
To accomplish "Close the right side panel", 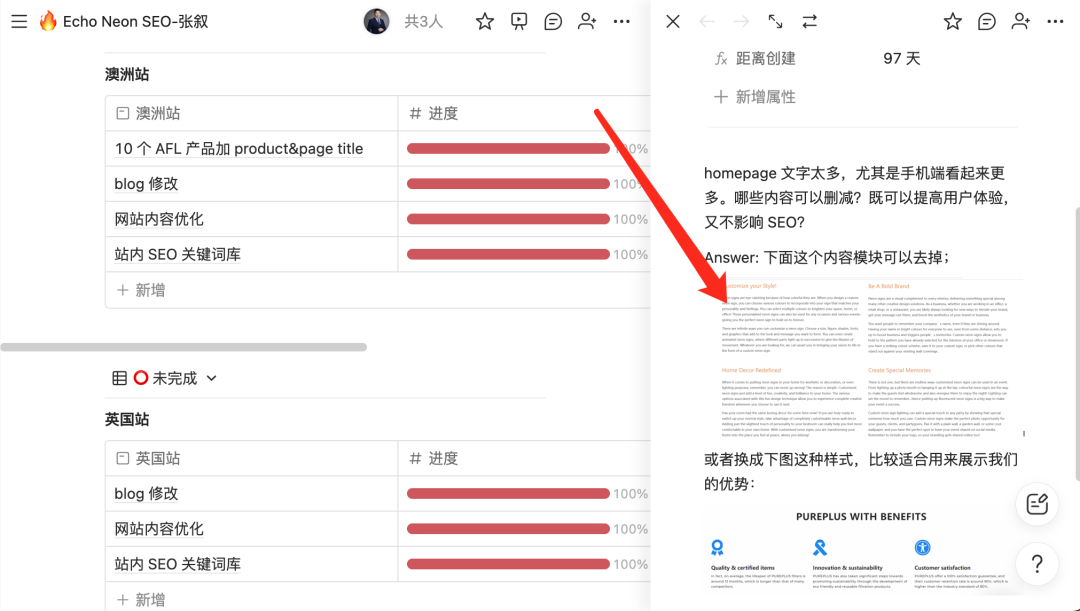I will click(673, 21).
